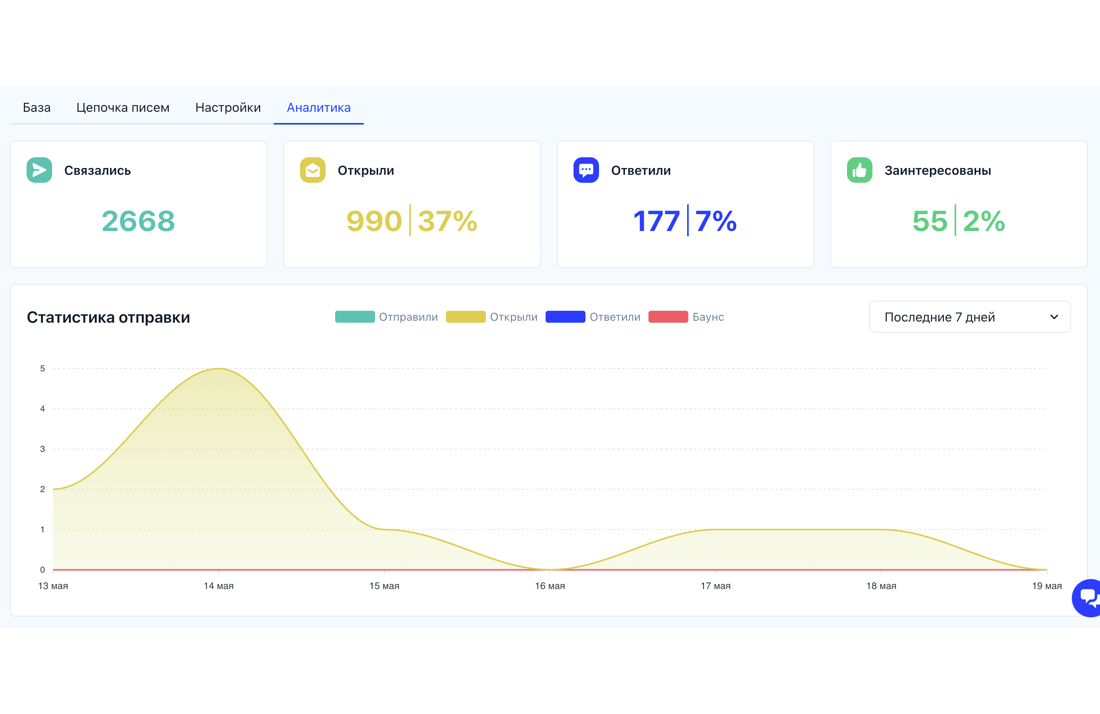Viewport: 1100px width, 714px height.
Task: Open the Цепочка писем tab
Action: tap(123, 107)
